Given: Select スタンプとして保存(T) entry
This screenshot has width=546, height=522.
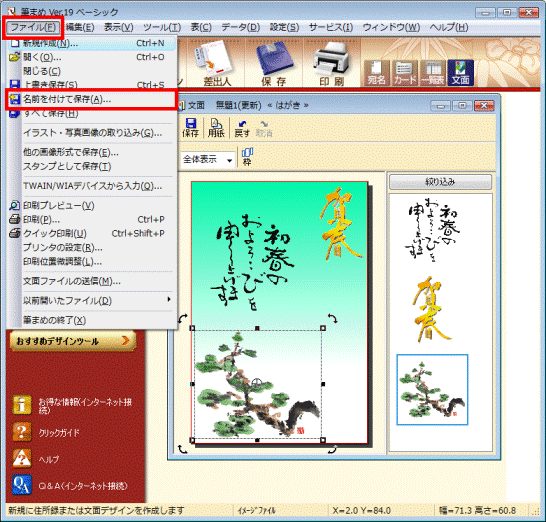Looking at the screenshot, I should pos(92,166).
